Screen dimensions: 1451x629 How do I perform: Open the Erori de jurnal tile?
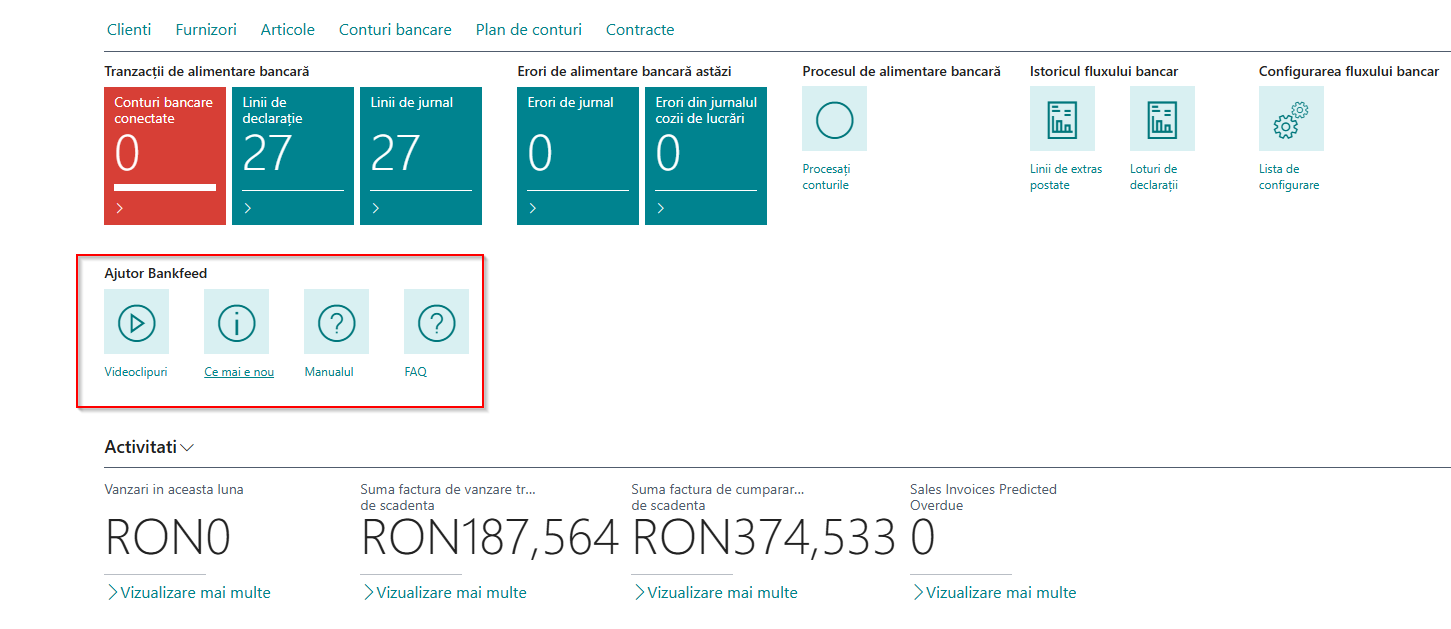pyautogui.click(x=578, y=156)
